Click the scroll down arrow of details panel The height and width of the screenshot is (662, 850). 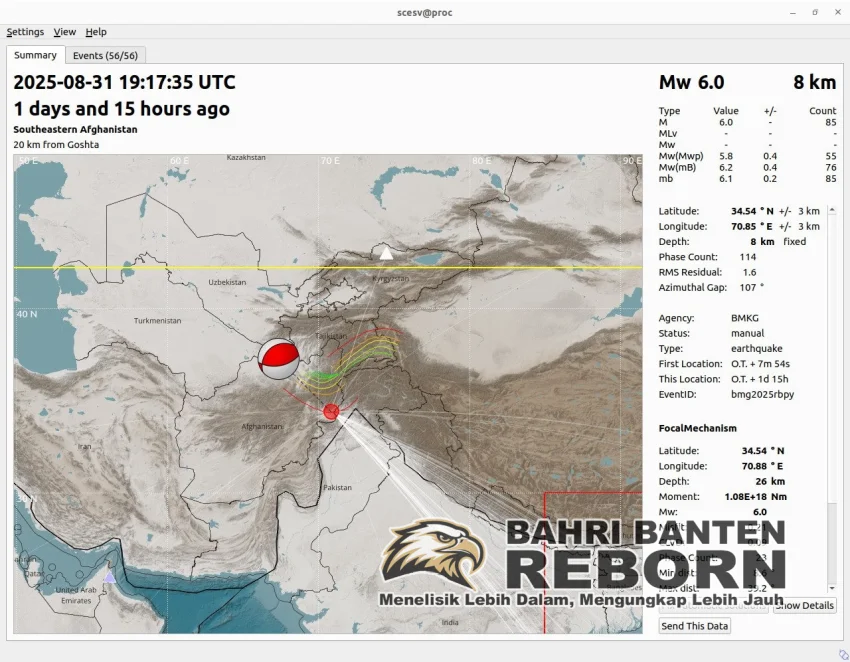tap(832, 588)
